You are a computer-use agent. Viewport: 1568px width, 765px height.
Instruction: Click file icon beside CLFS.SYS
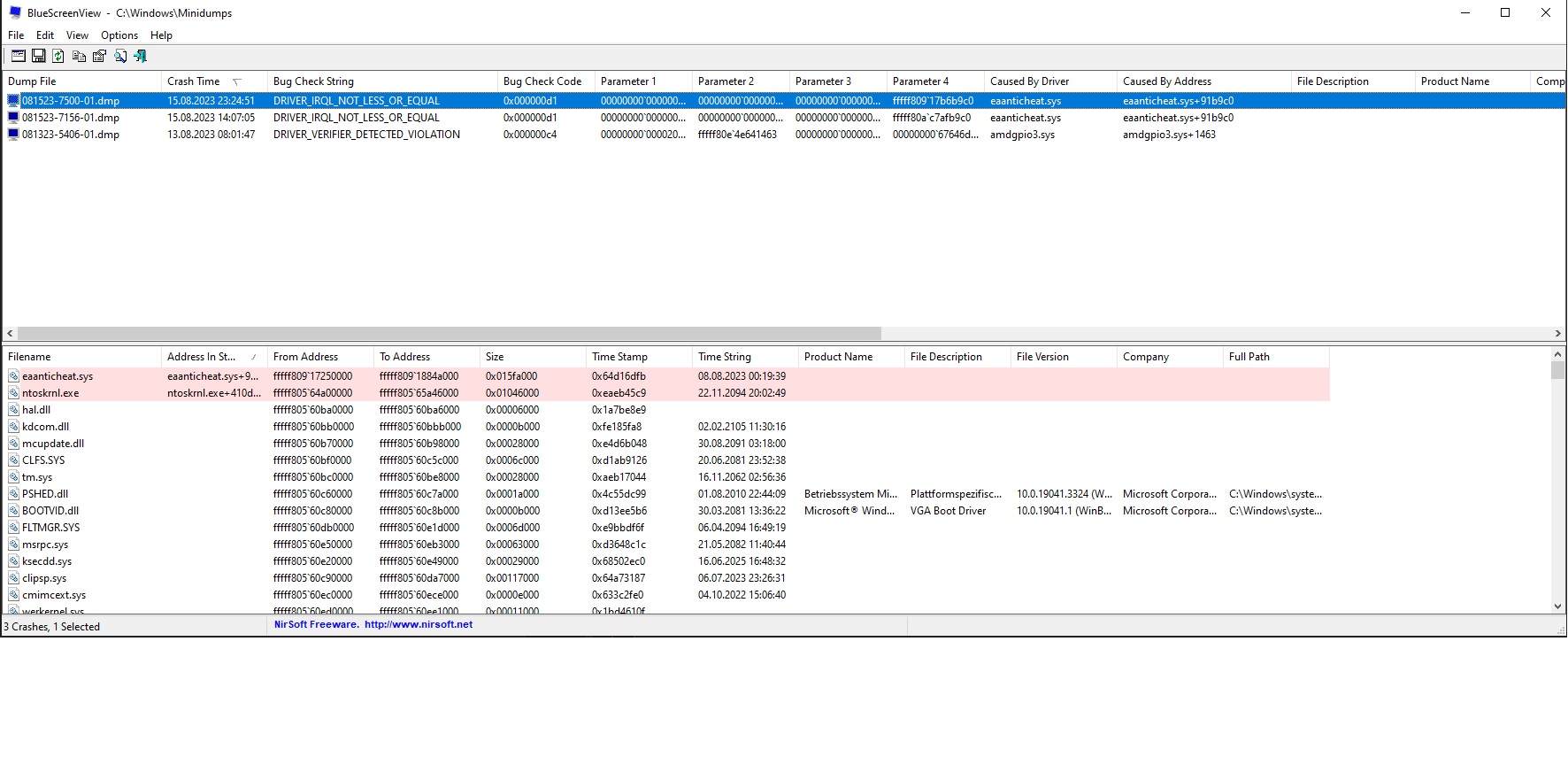(13, 460)
